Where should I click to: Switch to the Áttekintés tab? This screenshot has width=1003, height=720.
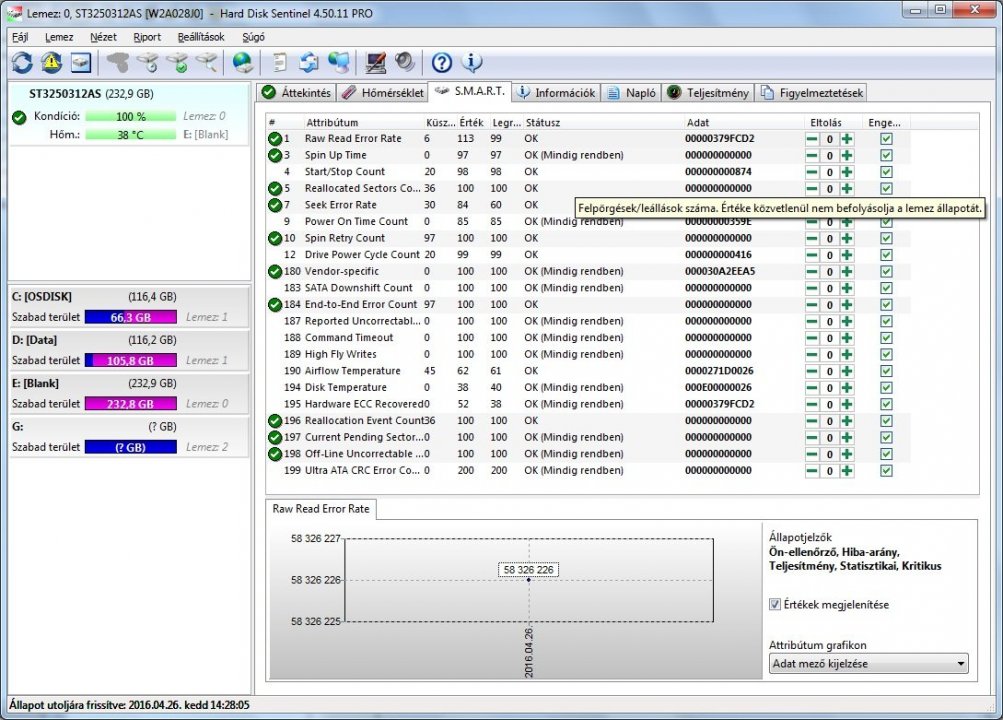[x=297, y=93]
